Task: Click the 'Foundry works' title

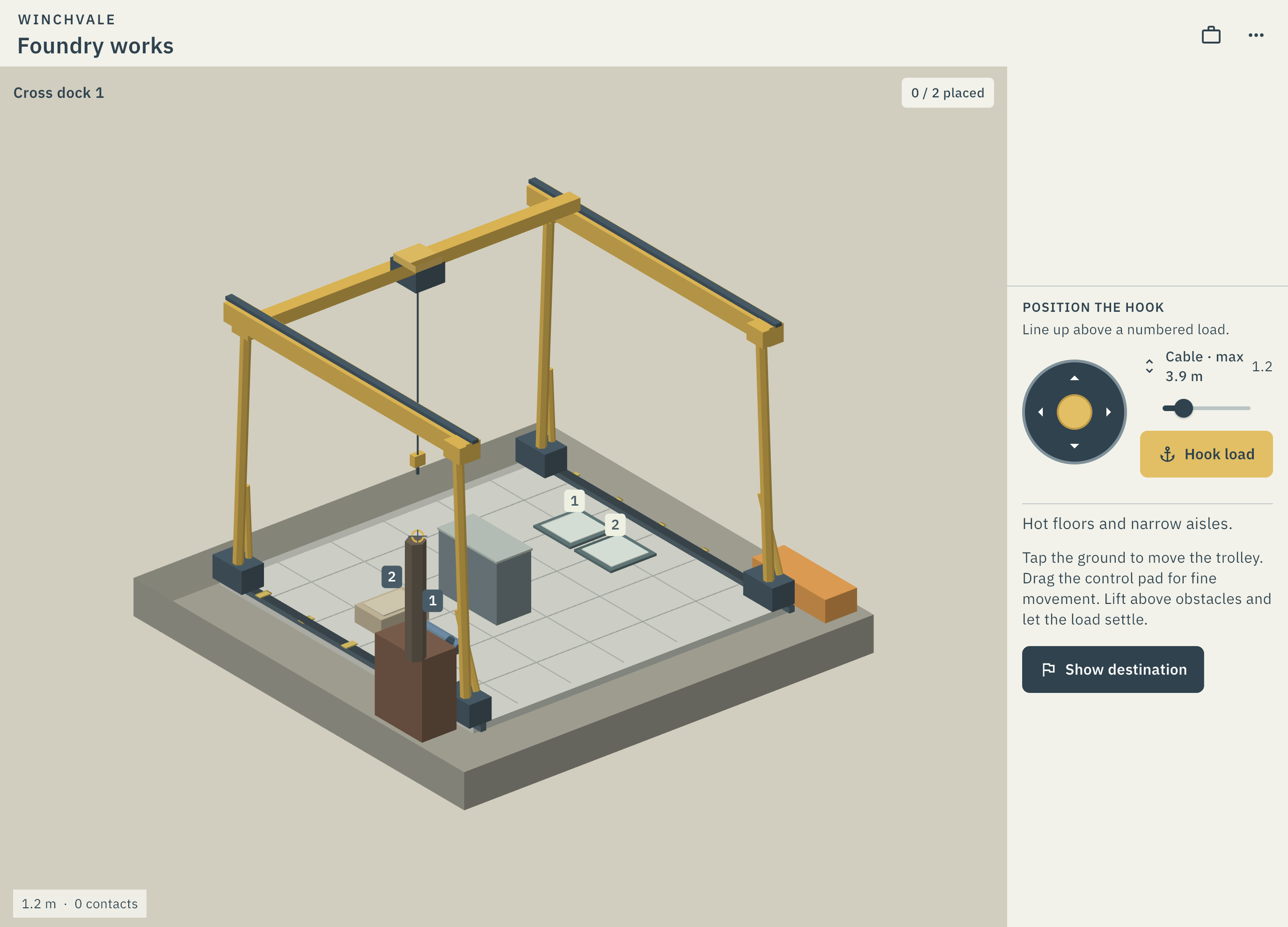Action: [x=95, y=45]
